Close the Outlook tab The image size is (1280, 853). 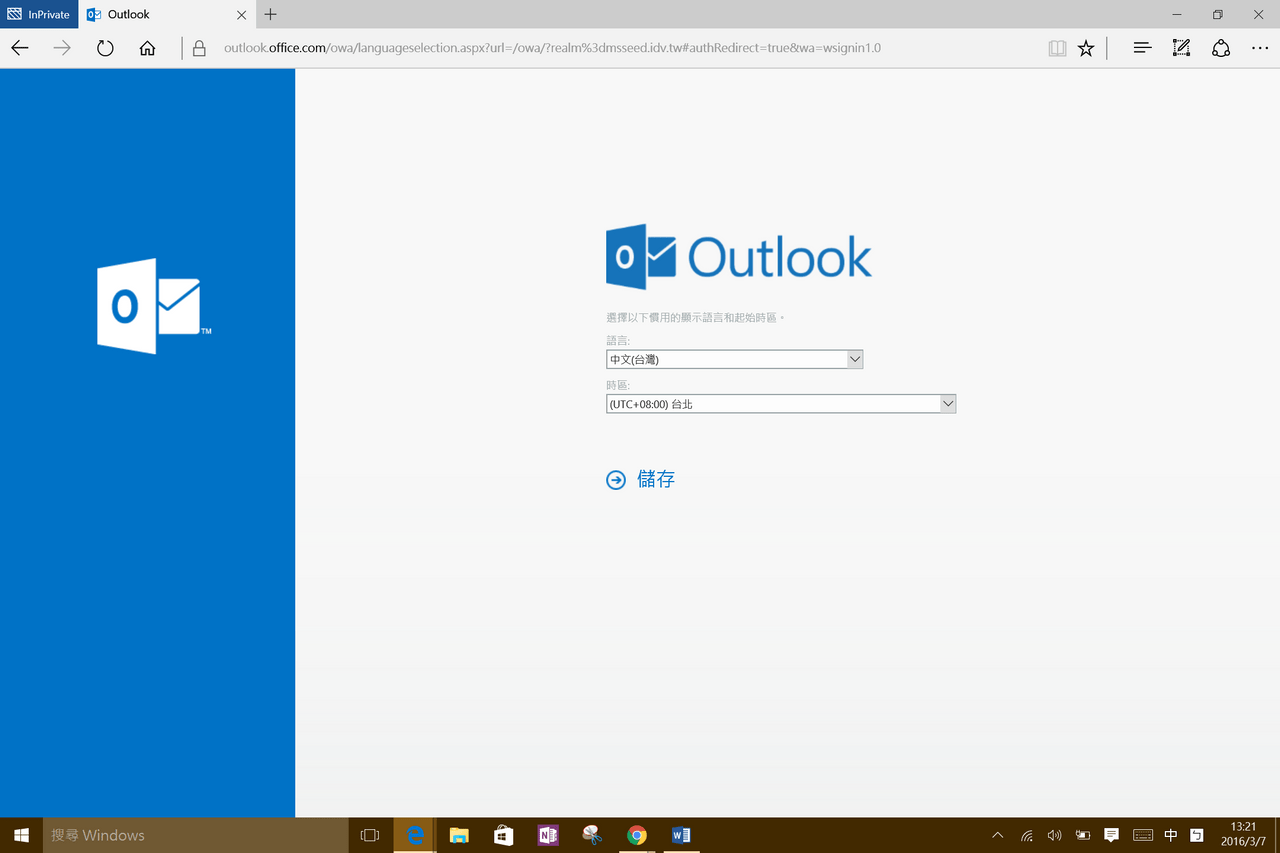click(241, 15)
